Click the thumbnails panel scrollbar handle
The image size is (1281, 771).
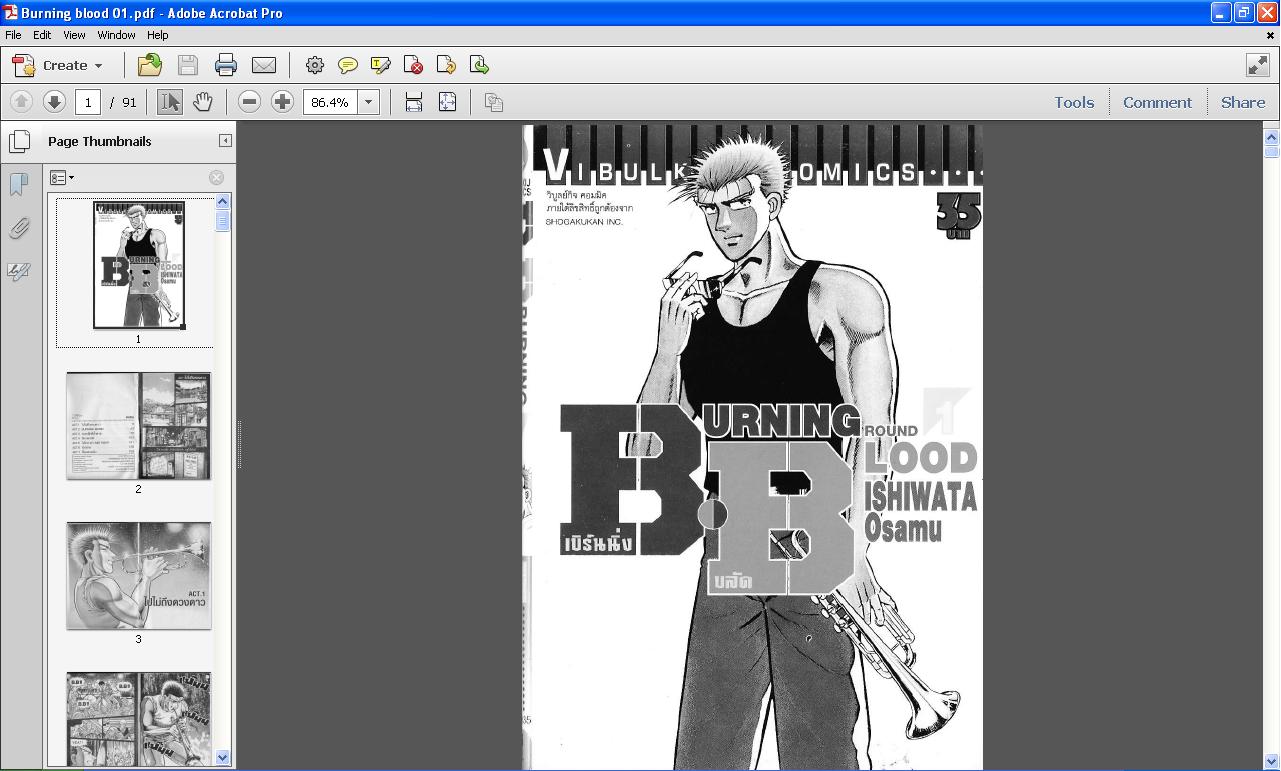pos(223,221)
